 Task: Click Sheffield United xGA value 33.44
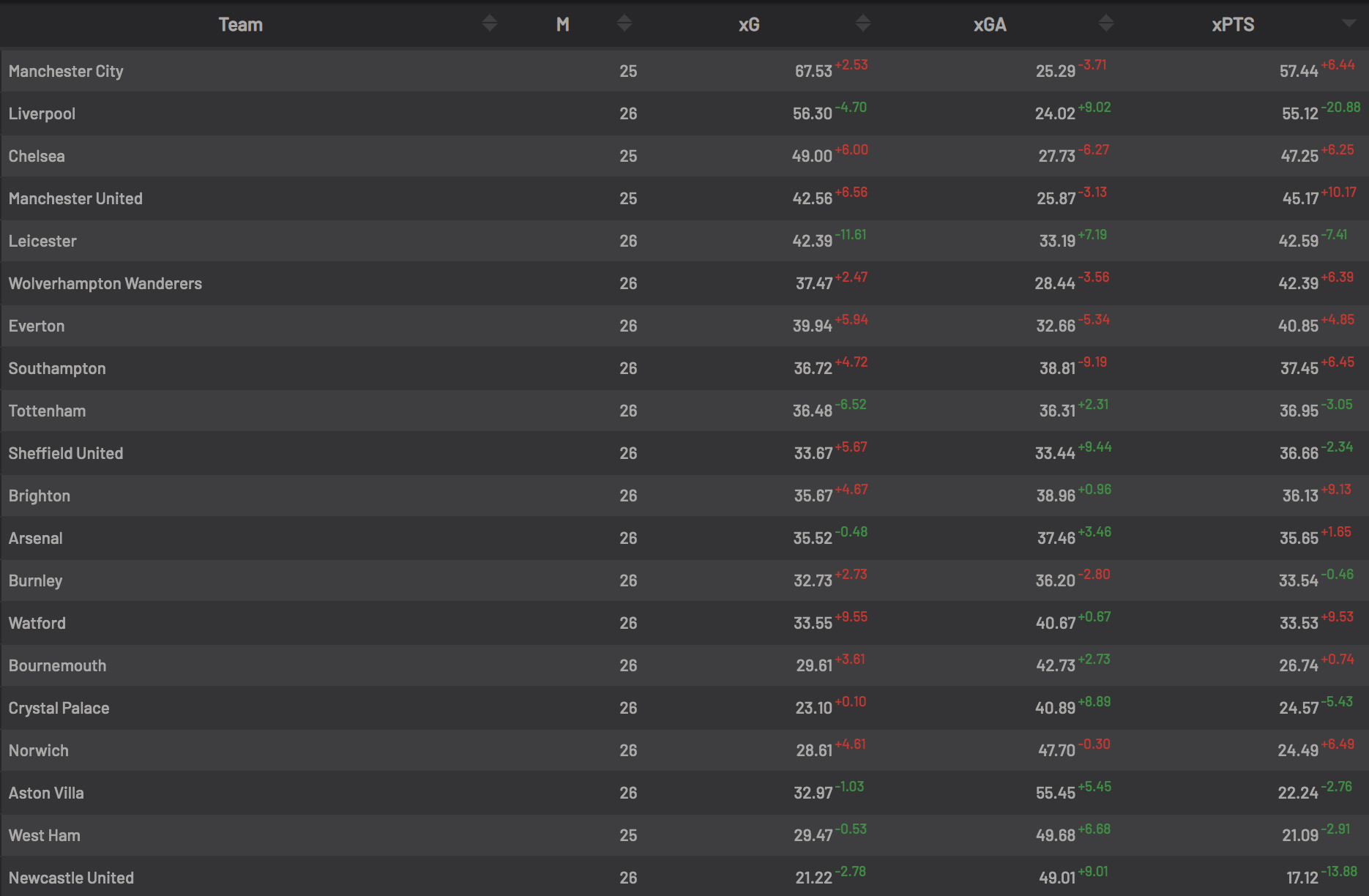point(1055,453)
